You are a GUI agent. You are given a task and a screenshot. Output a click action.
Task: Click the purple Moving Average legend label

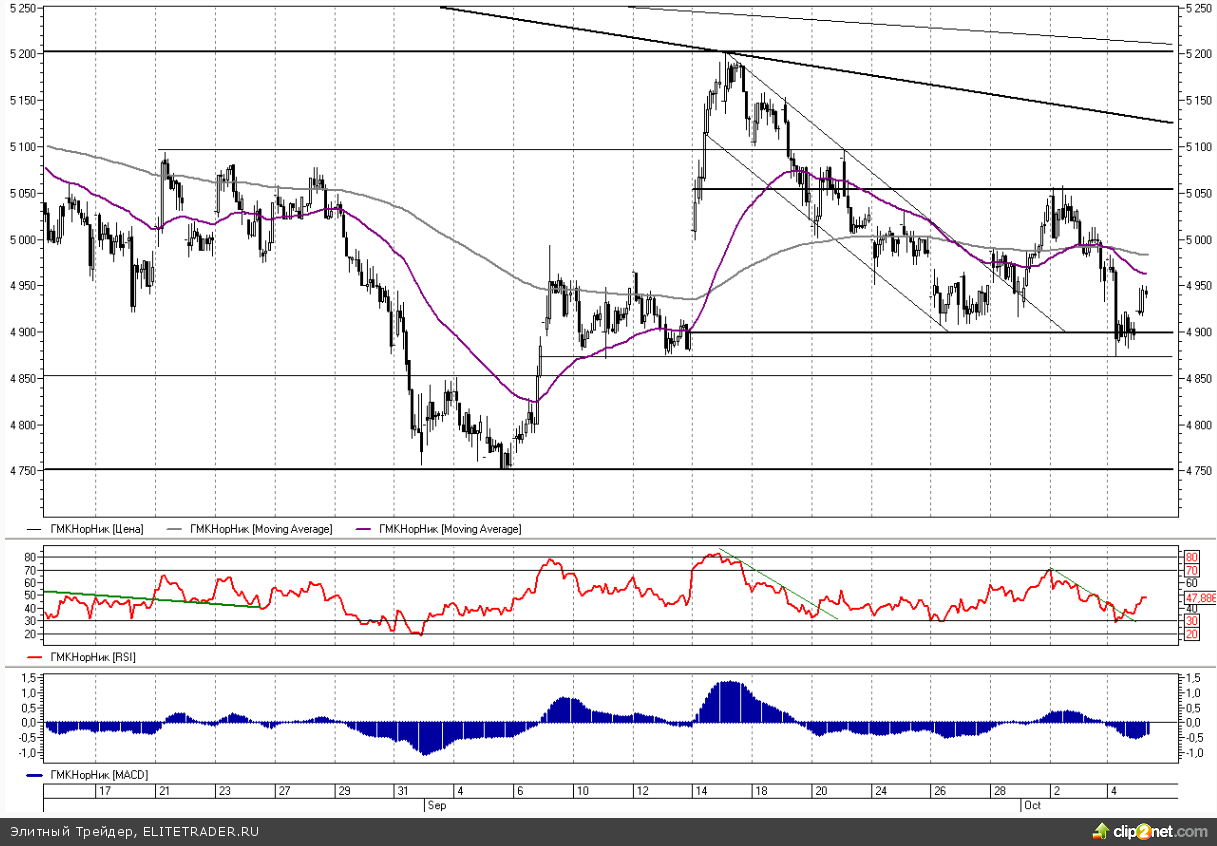[450, 529]
